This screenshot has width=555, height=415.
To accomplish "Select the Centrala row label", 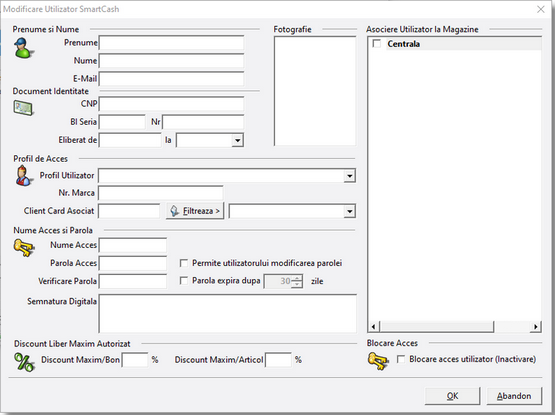I will (x=404, y=44).
